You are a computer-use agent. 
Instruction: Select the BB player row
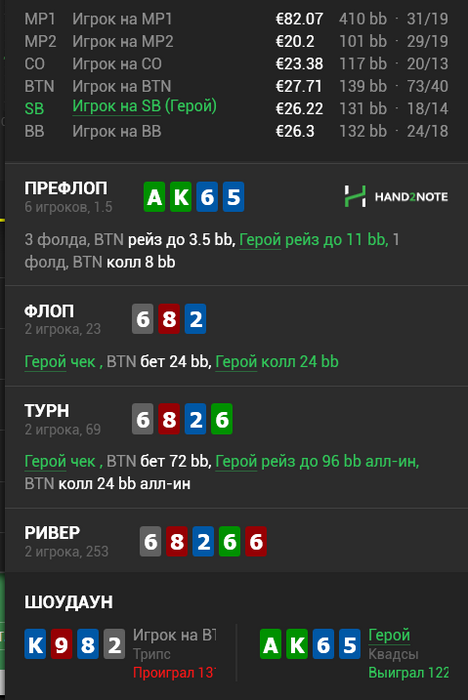tap(236, 131)
